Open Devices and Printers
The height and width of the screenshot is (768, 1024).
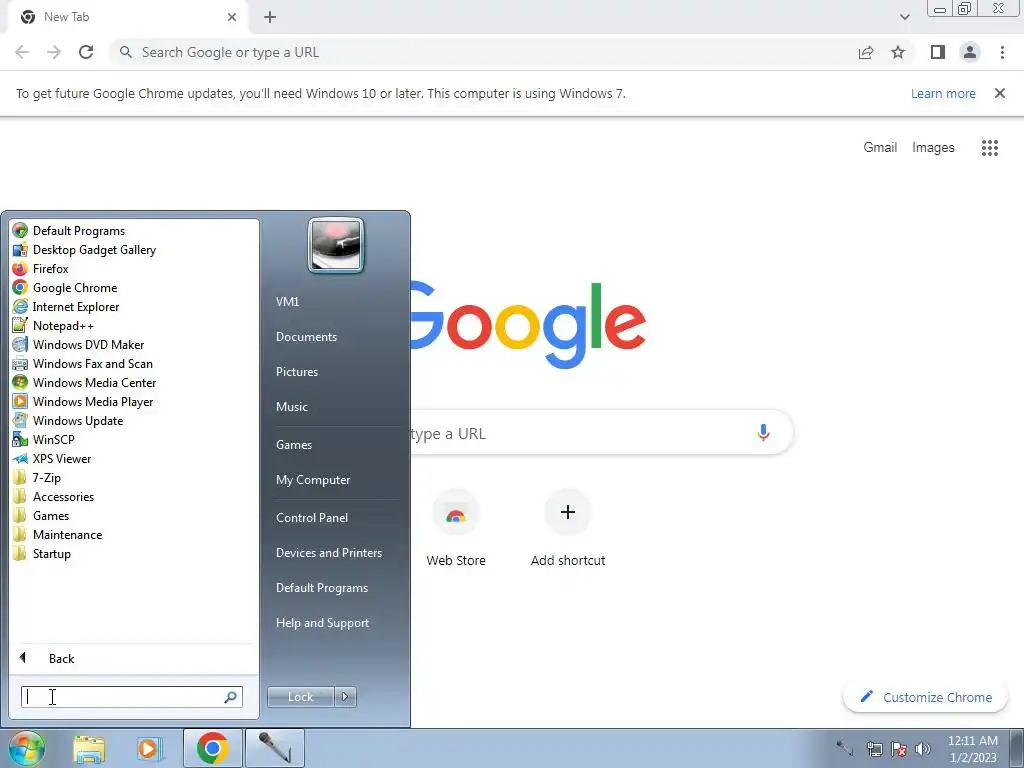[328, 552]
